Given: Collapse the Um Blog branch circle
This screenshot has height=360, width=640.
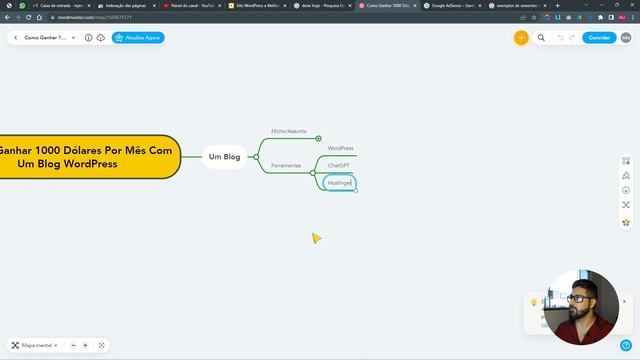Looking at the screenshot, I should pyautogui.click(x=256, y=157).
